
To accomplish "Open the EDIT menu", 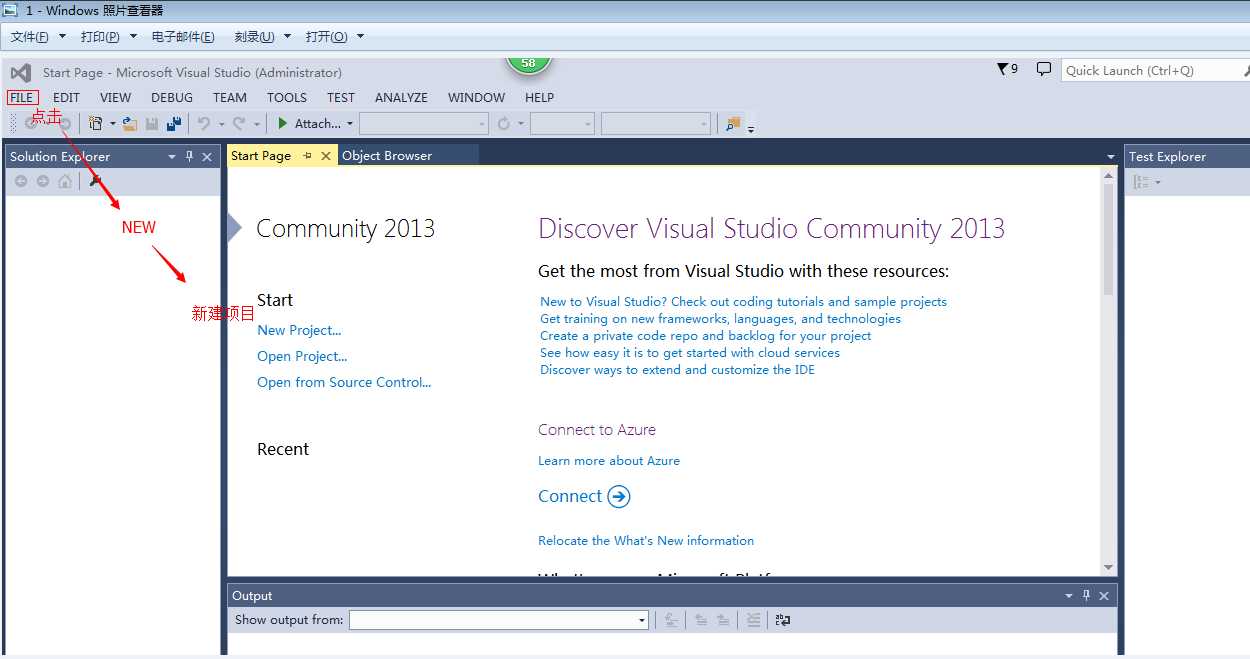I will (x=66, y=97).
